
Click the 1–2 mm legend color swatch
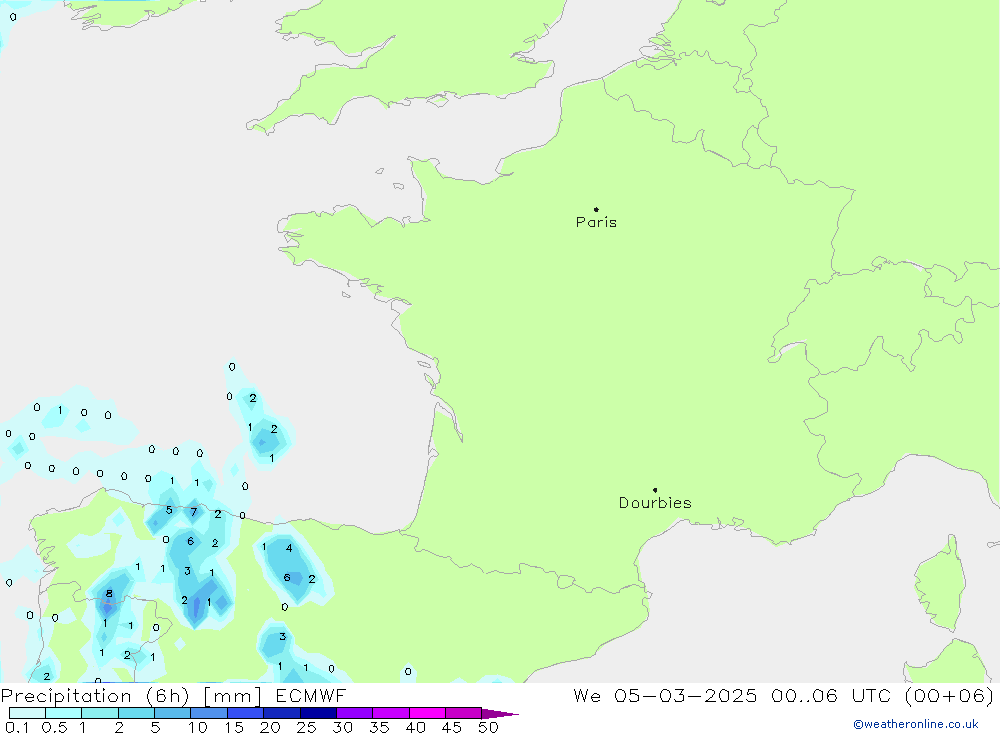click(100, 713)
